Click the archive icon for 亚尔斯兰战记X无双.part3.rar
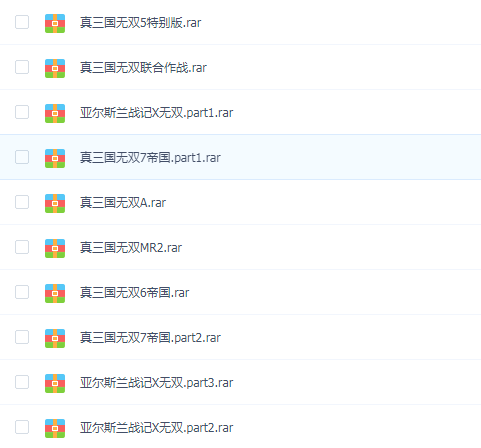This screenshot has height=448, width=481. tap(55, 383)
